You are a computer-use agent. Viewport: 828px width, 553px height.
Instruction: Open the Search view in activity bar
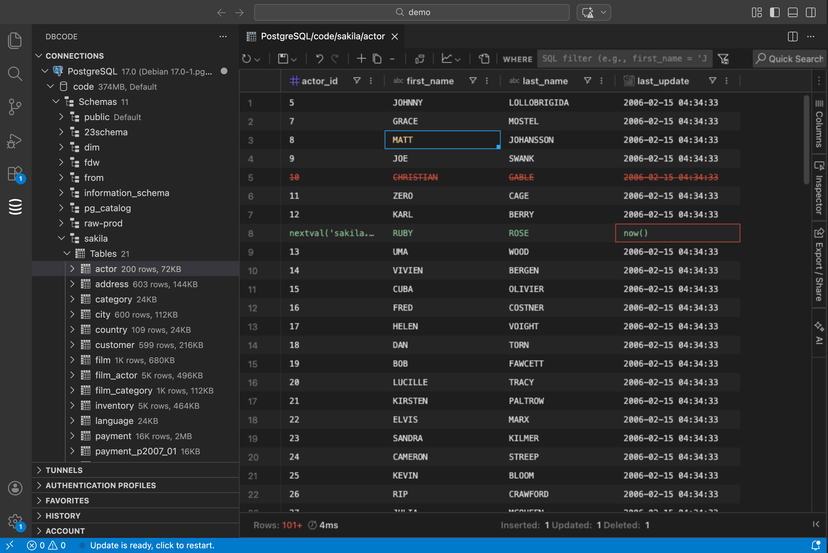[15, 73]
